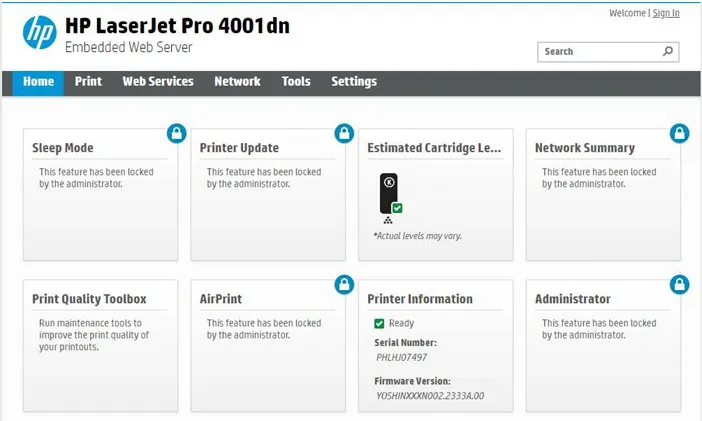
Task: Open the Printer Information panel heading
Action: pyautogui.click(x=420, y=299)
